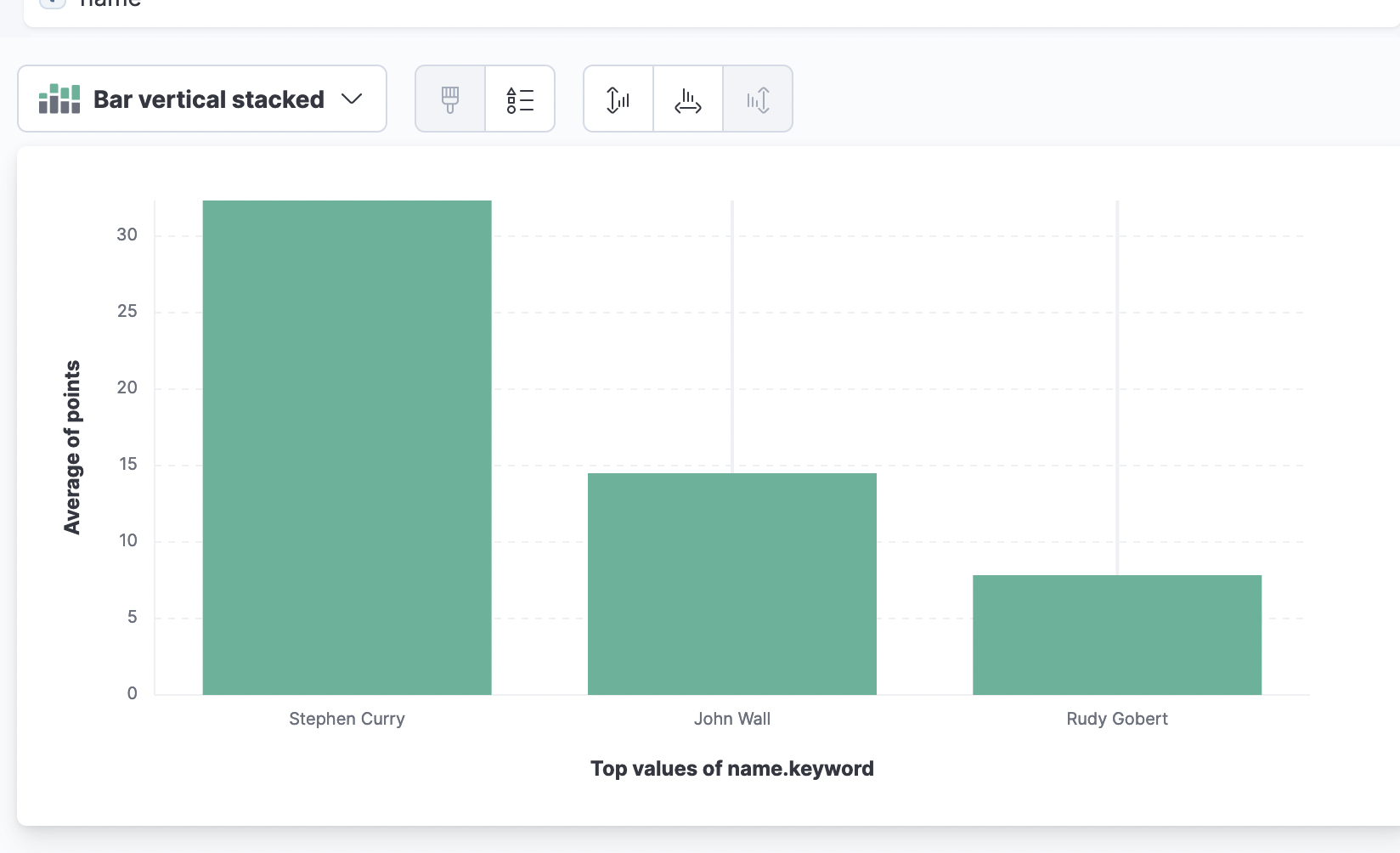Click the 30 value on y-axis
The image size is (1400, 853).
point(127,234)
